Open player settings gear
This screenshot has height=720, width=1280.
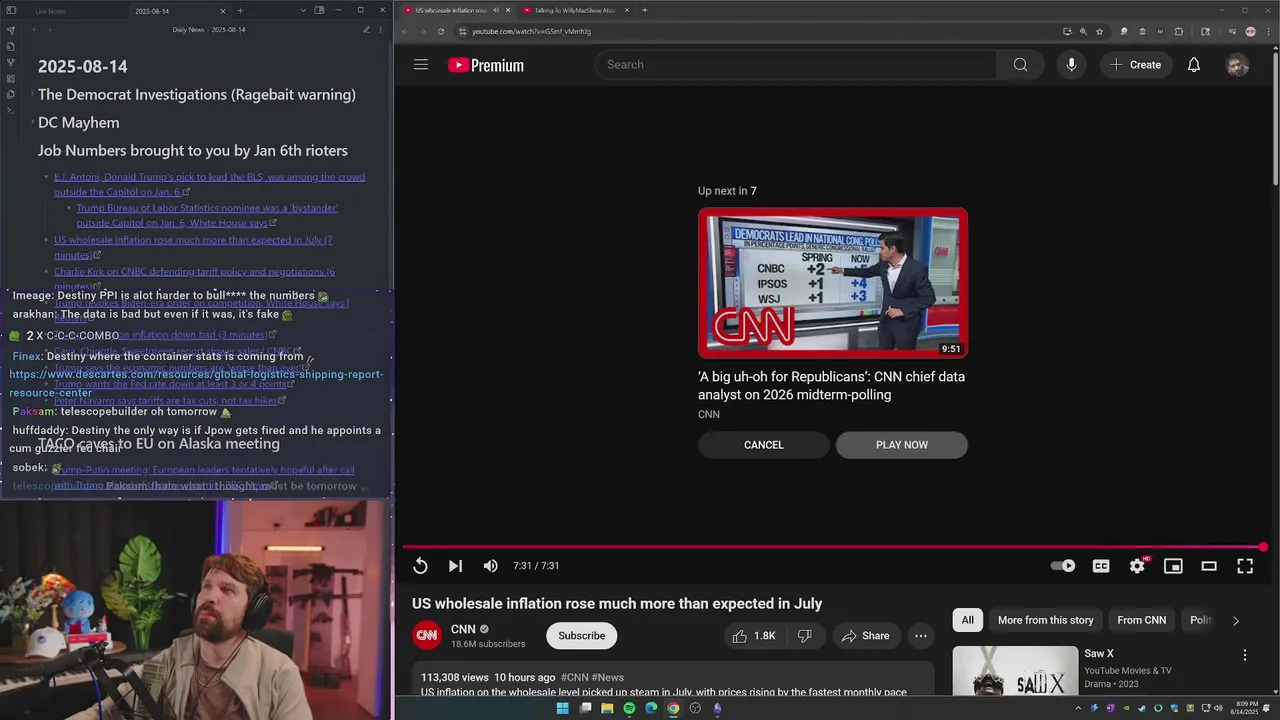[x=1137, y=566]
